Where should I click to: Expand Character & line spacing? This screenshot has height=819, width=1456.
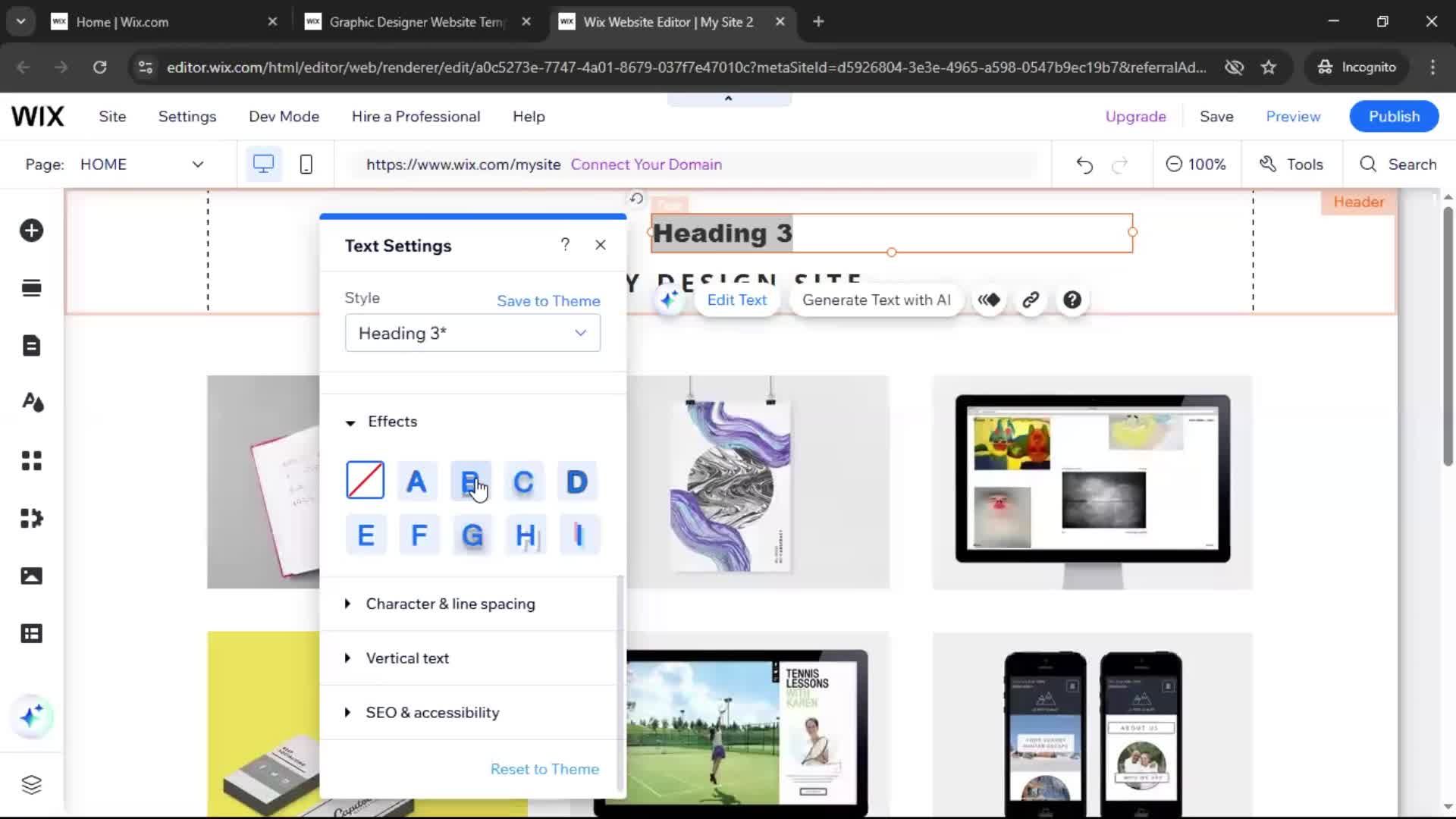tap(472, 604)
